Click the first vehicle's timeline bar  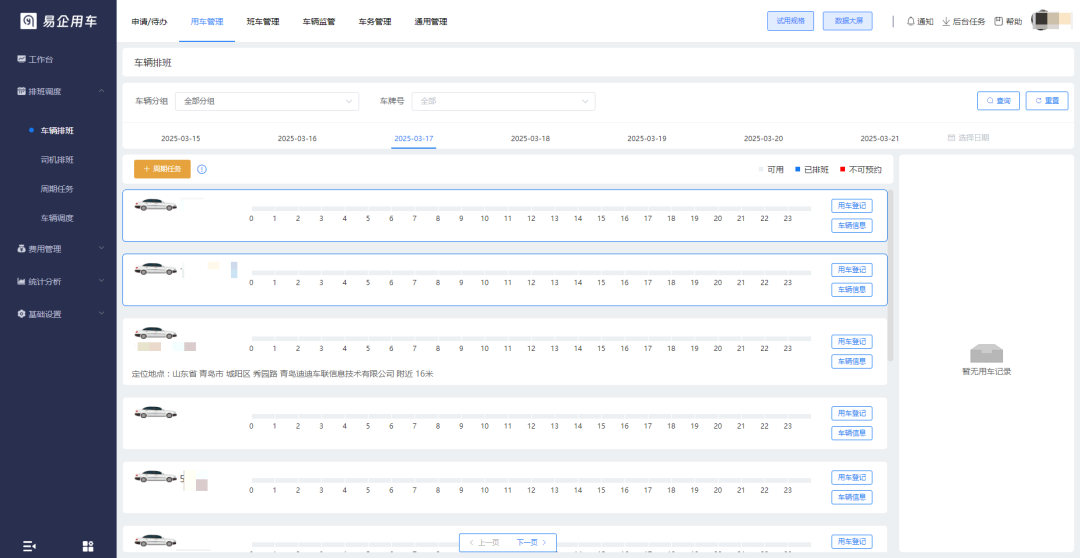click(530, 208)
